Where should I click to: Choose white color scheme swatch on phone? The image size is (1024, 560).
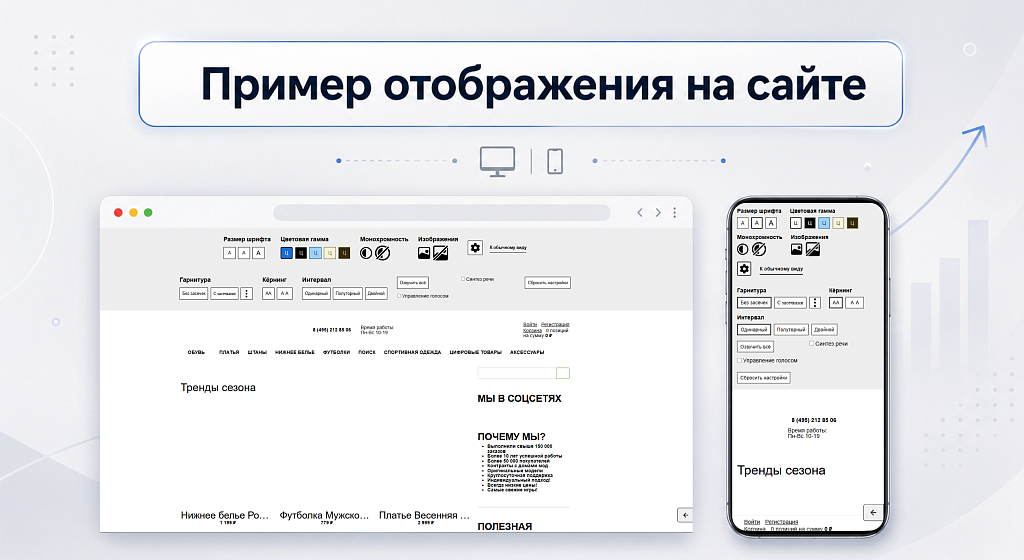tap(795, 223)
